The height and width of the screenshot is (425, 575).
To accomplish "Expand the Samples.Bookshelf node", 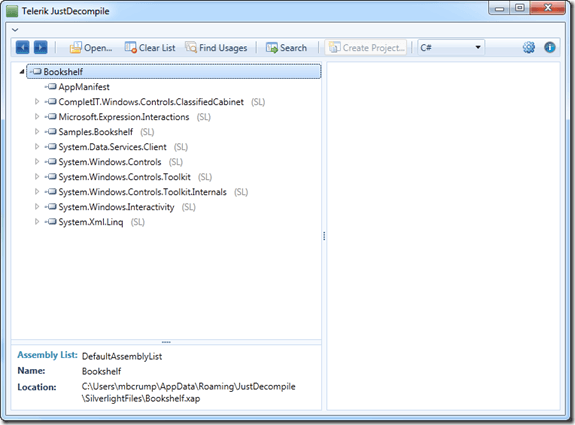I will pos(37,132).
